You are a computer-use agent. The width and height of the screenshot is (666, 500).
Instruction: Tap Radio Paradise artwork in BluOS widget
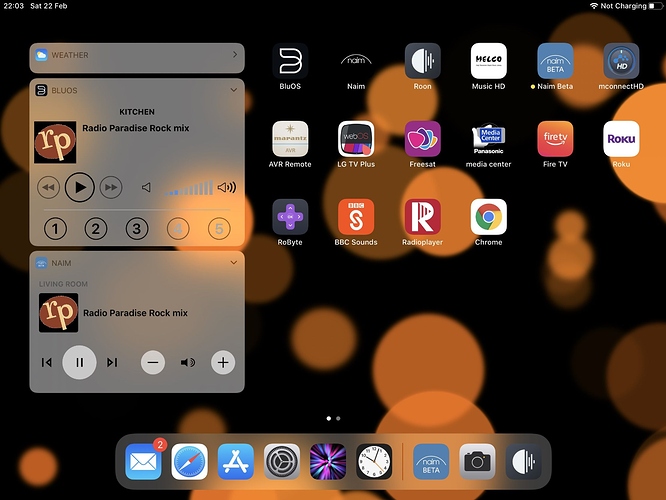tap(55, 142)
